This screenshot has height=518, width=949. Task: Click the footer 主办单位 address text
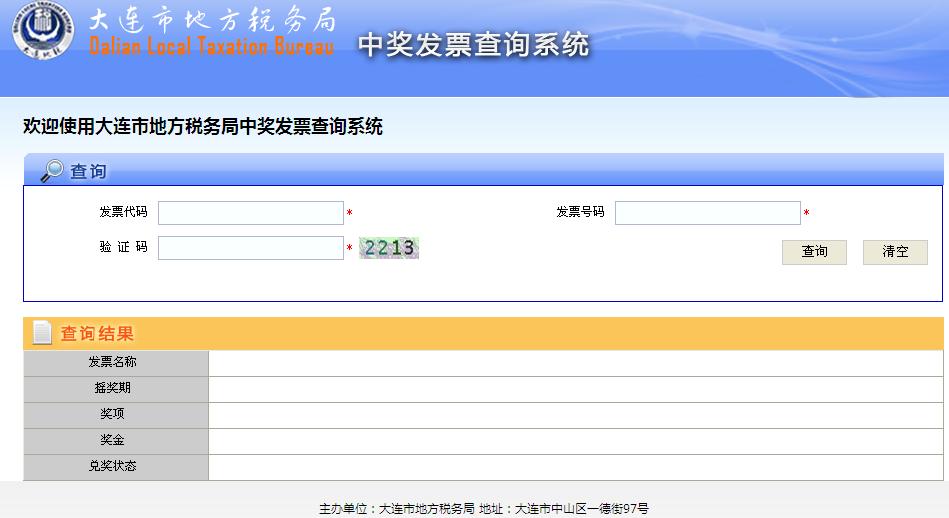click(483, 508)
